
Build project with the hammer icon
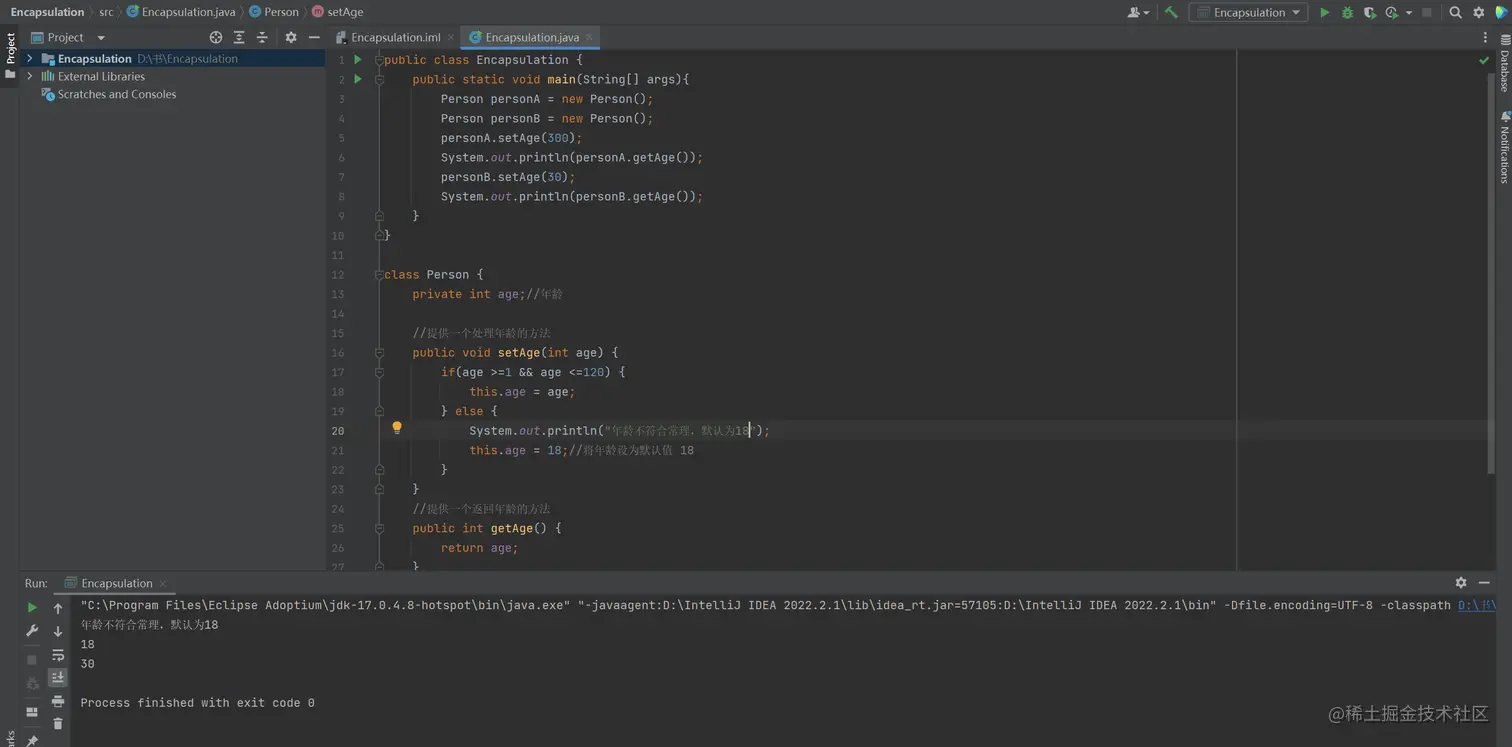pyautogui.click(x=1171, y=12)
